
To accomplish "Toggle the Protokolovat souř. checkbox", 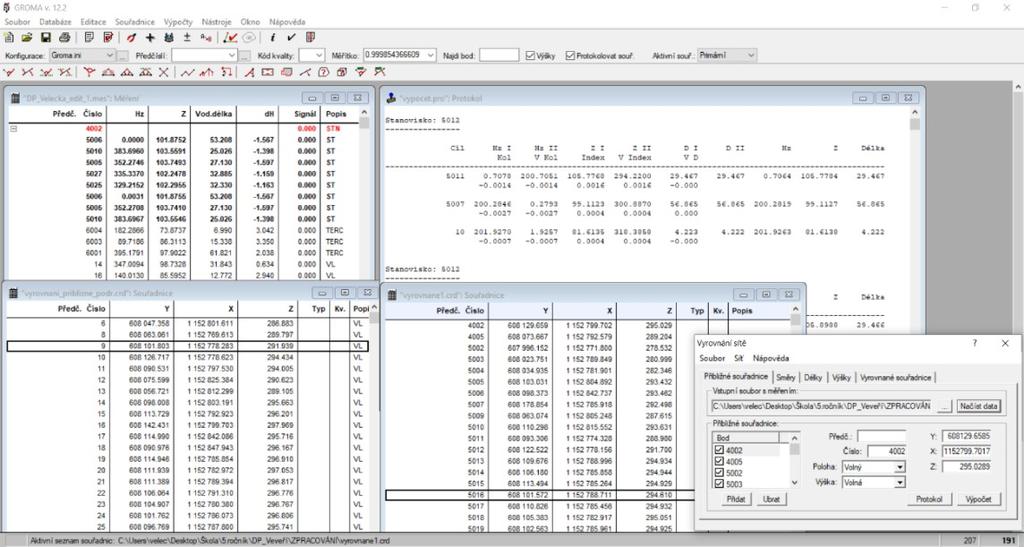I will click(x=570, y=55).
